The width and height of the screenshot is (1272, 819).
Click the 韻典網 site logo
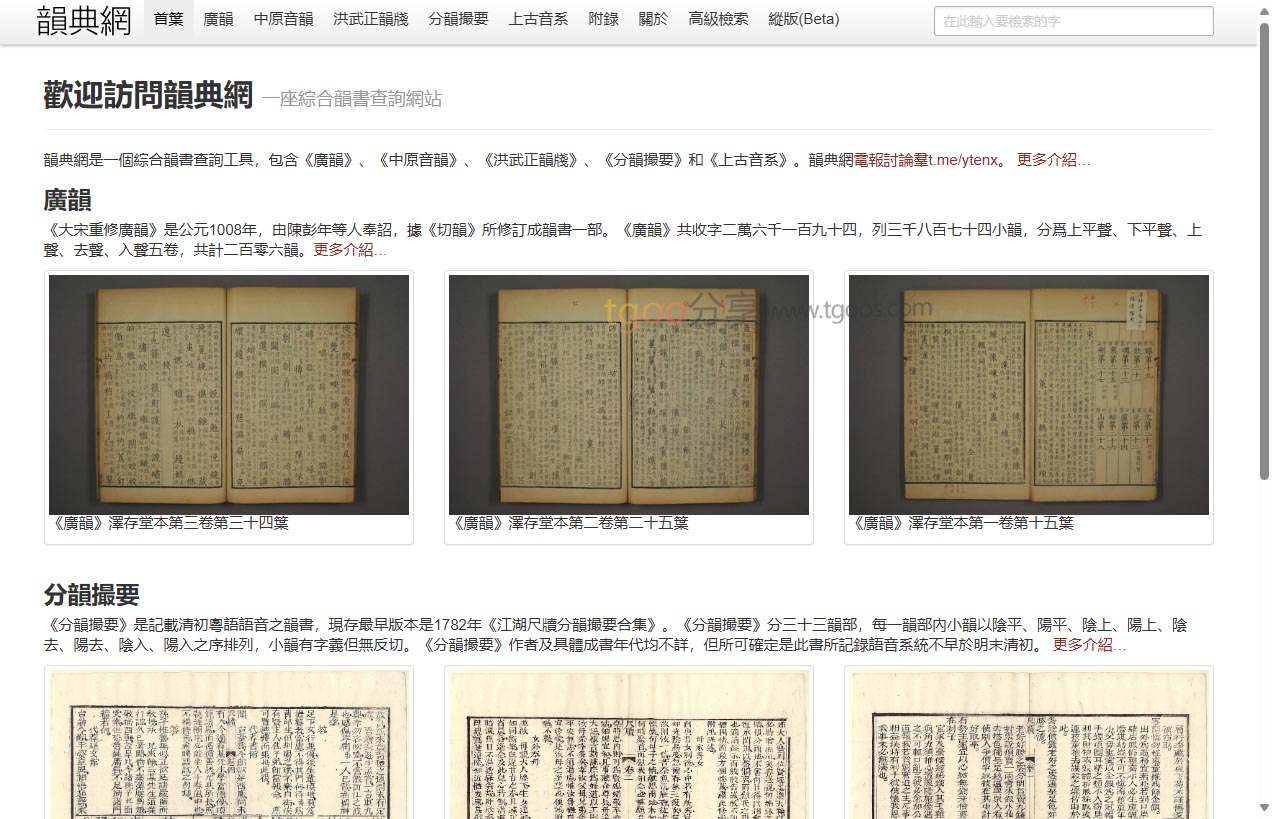click(x=84, y=20)
